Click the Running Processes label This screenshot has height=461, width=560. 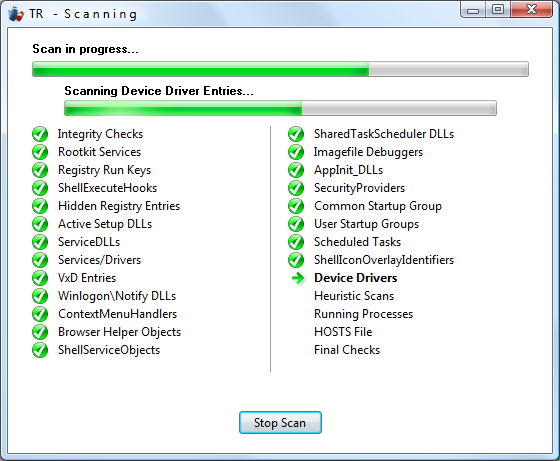point(364,314)
